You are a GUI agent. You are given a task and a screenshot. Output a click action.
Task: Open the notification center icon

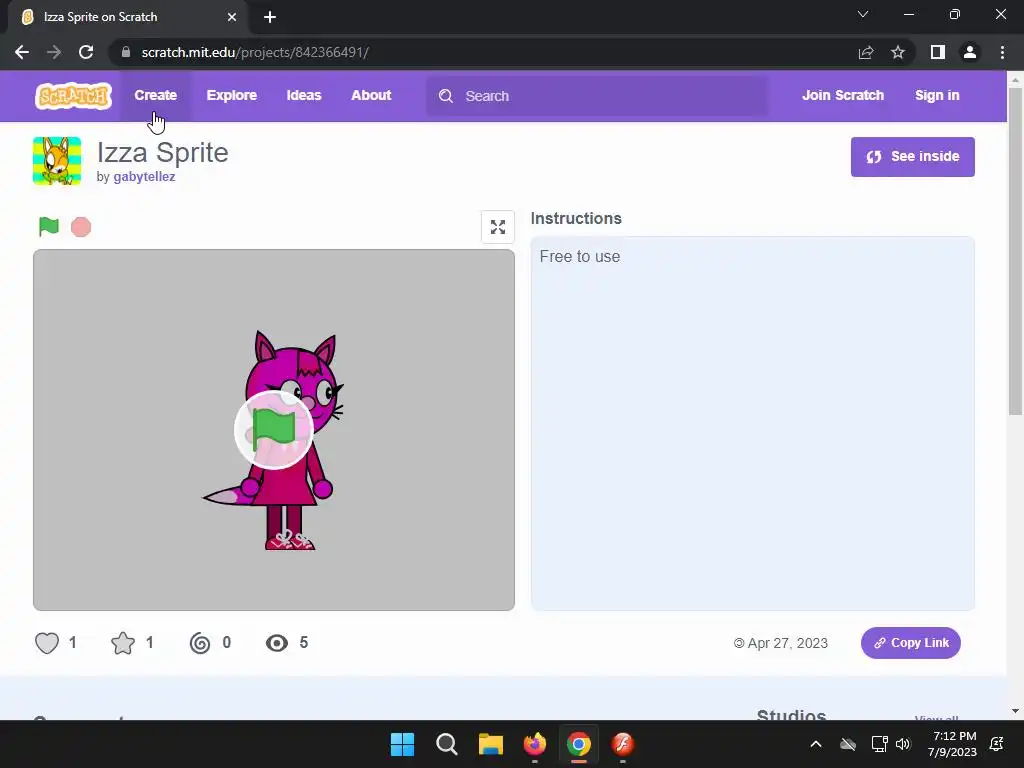point(997,744)
